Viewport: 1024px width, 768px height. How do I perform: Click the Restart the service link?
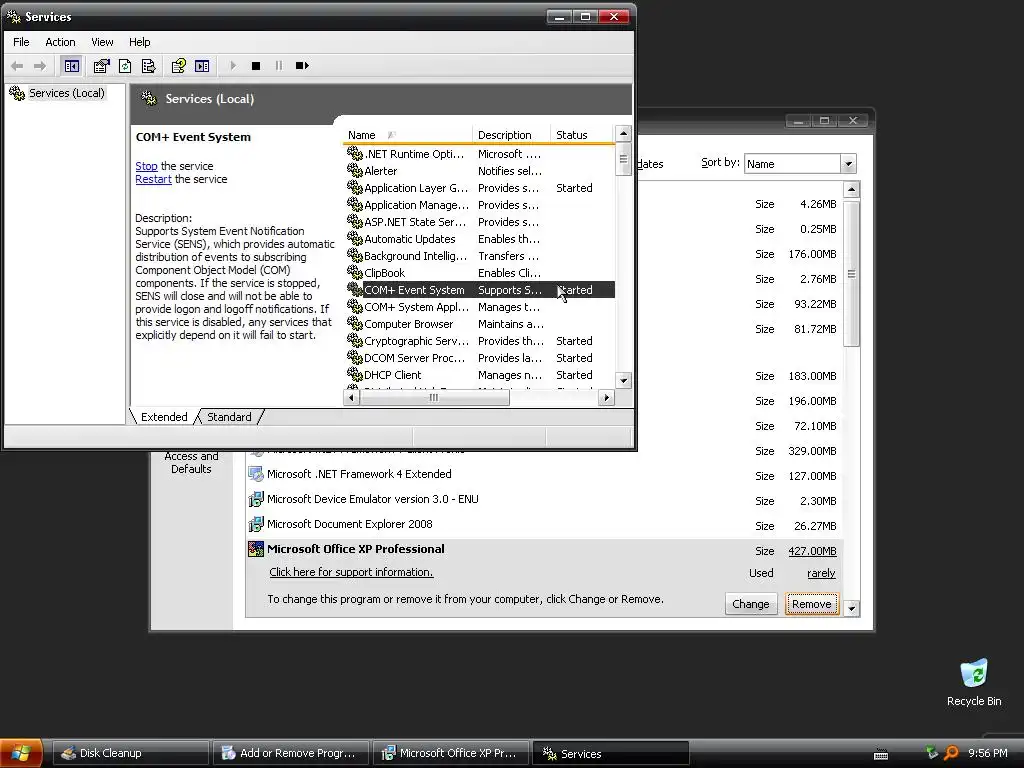[x=153, y=180]
